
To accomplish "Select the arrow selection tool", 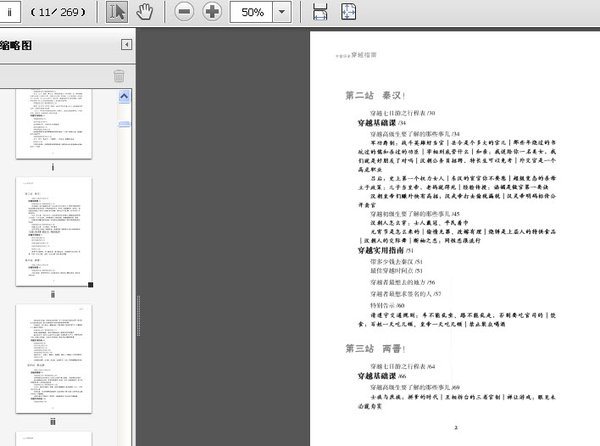I will coord(117,12).
